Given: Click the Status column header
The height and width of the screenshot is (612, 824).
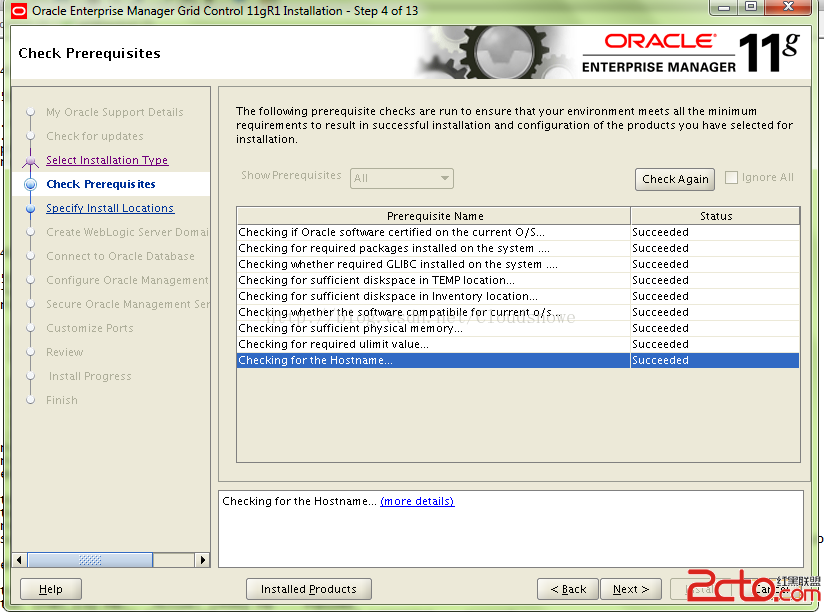Looking at the screenshot, I should pos(716,216).
